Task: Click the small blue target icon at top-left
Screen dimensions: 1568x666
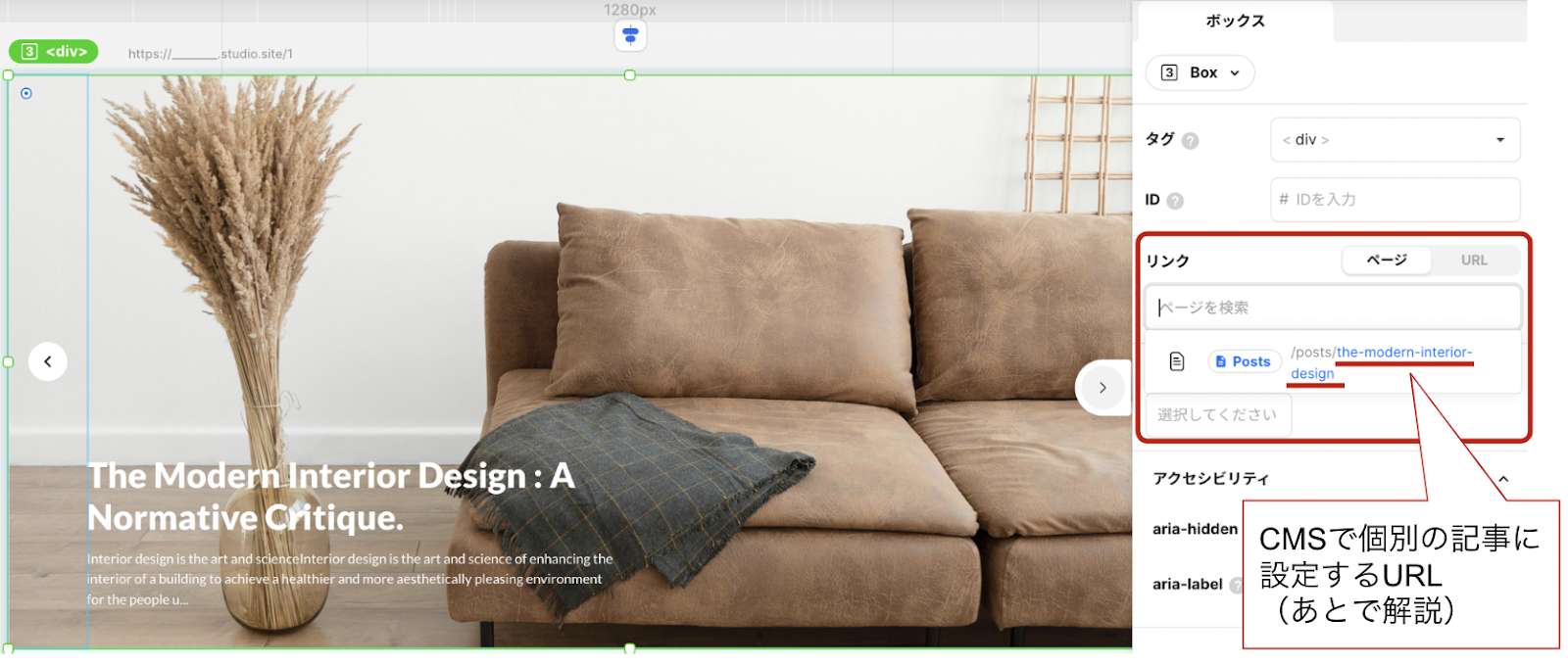Action: [26, 94]
